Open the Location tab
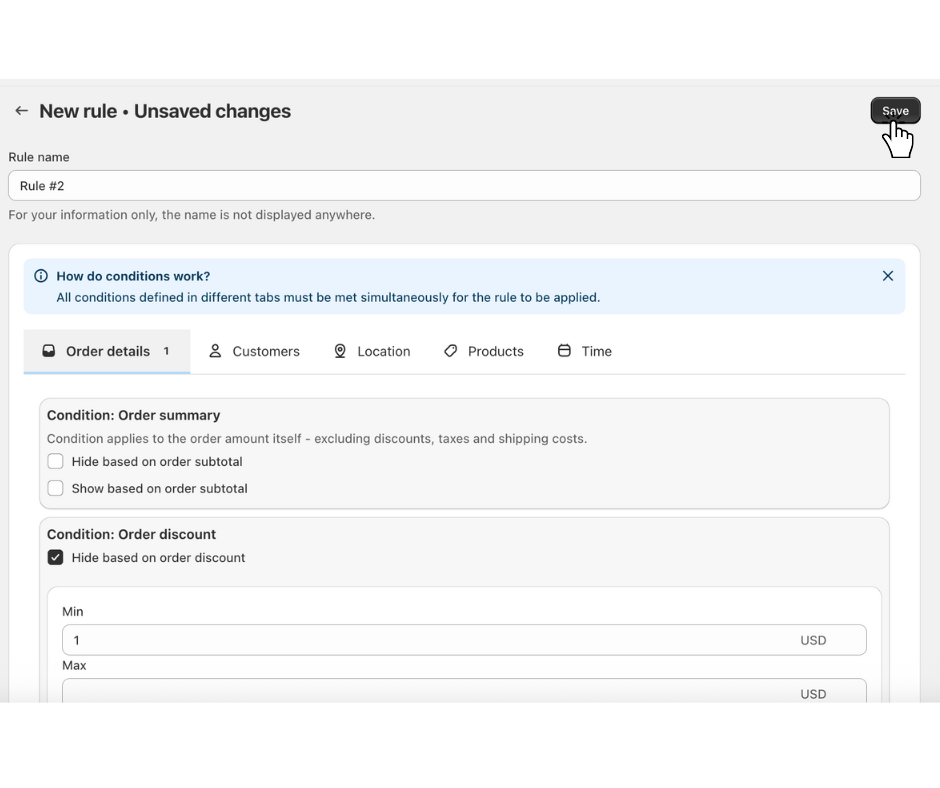Image resolution: width=940 pixels, height=788 pixels. click(384, 351)
